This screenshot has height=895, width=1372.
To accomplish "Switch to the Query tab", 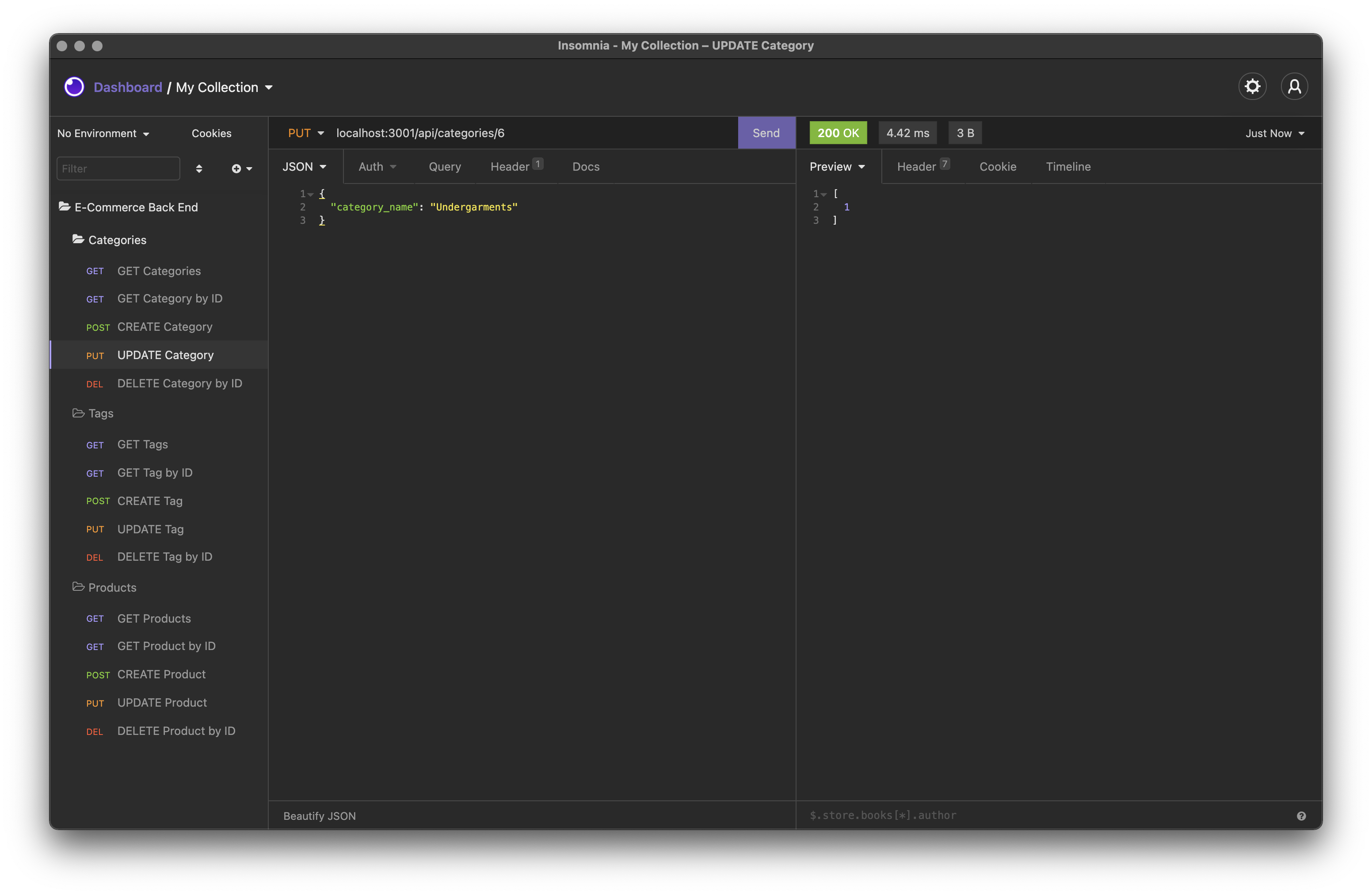I will pos(445,167).
